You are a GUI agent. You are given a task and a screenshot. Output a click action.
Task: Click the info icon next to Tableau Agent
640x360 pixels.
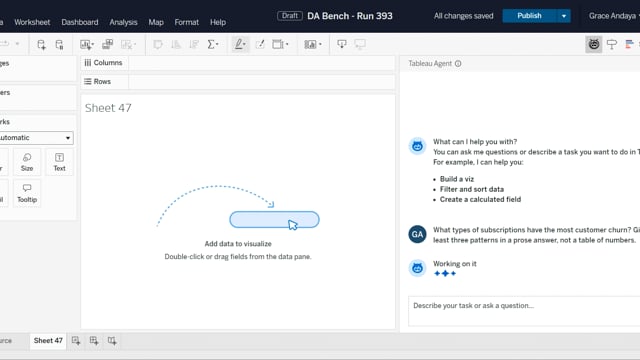458,64
